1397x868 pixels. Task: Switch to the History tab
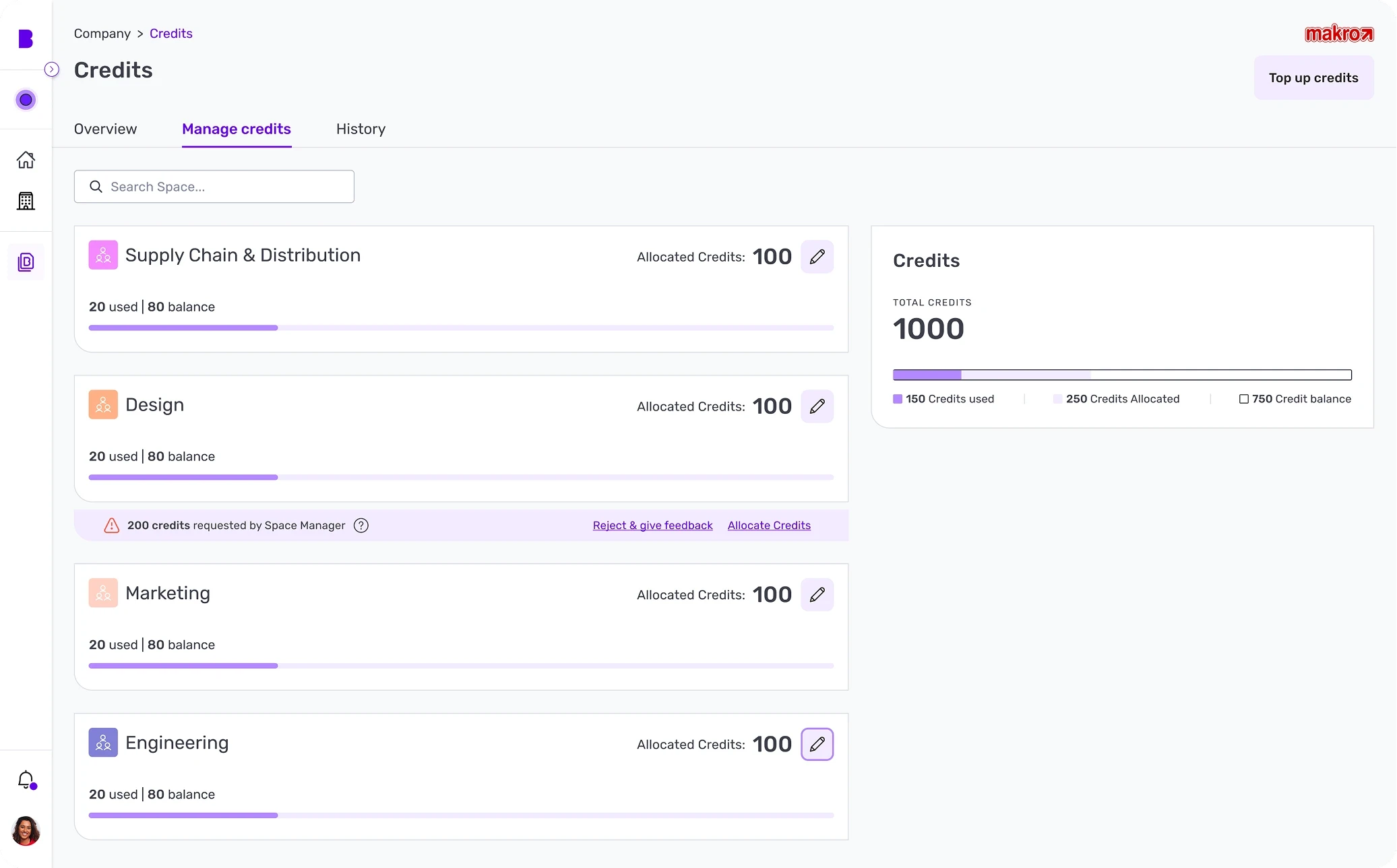pyautogui.click(x=361, y=129)
